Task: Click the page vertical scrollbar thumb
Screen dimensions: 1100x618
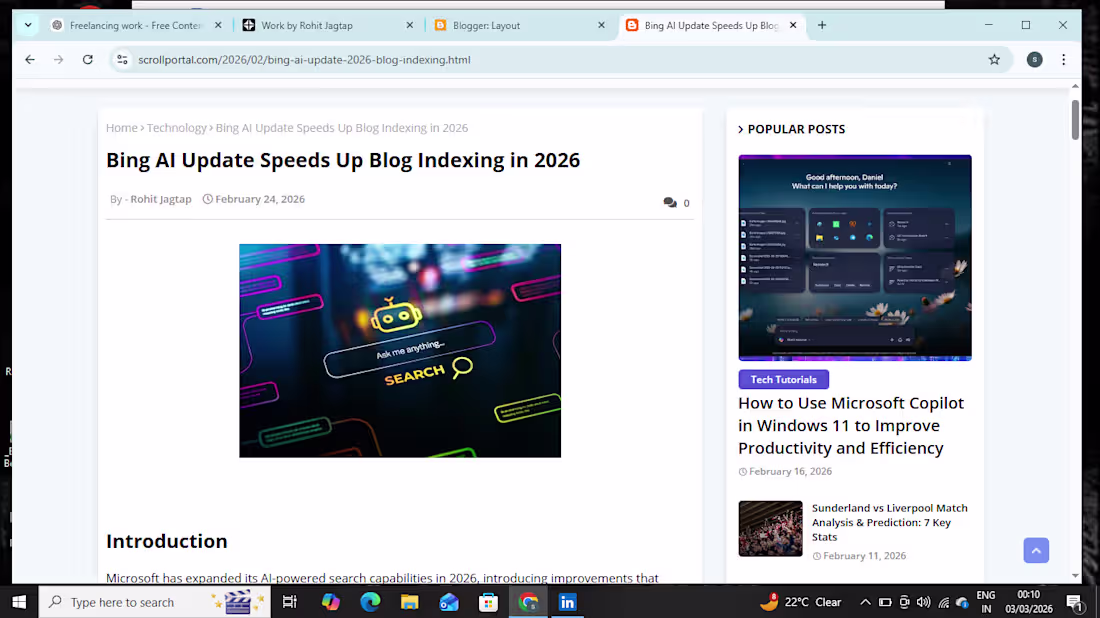Action: [1075, 120]
